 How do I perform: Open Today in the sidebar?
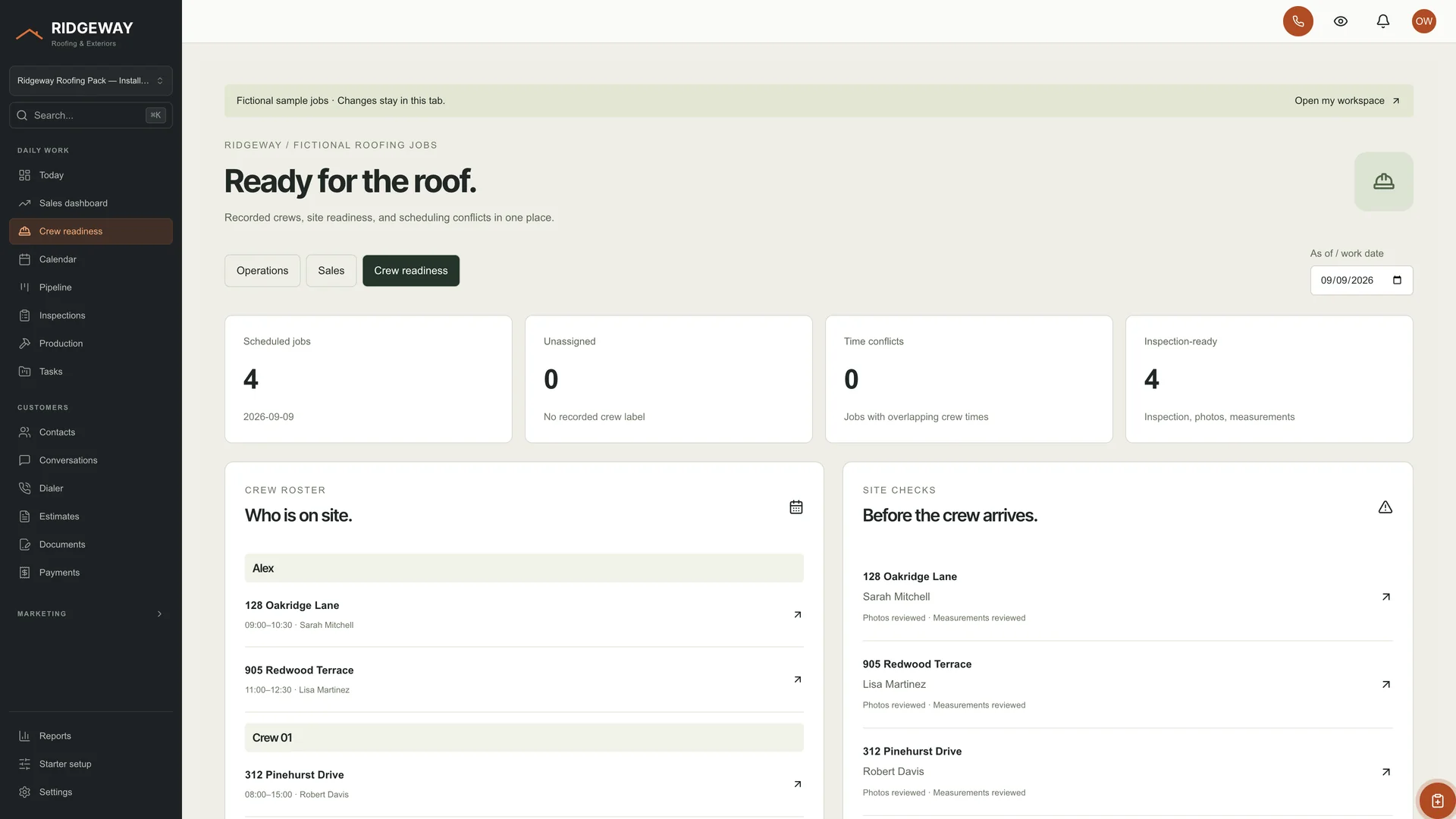click(91, 175)
